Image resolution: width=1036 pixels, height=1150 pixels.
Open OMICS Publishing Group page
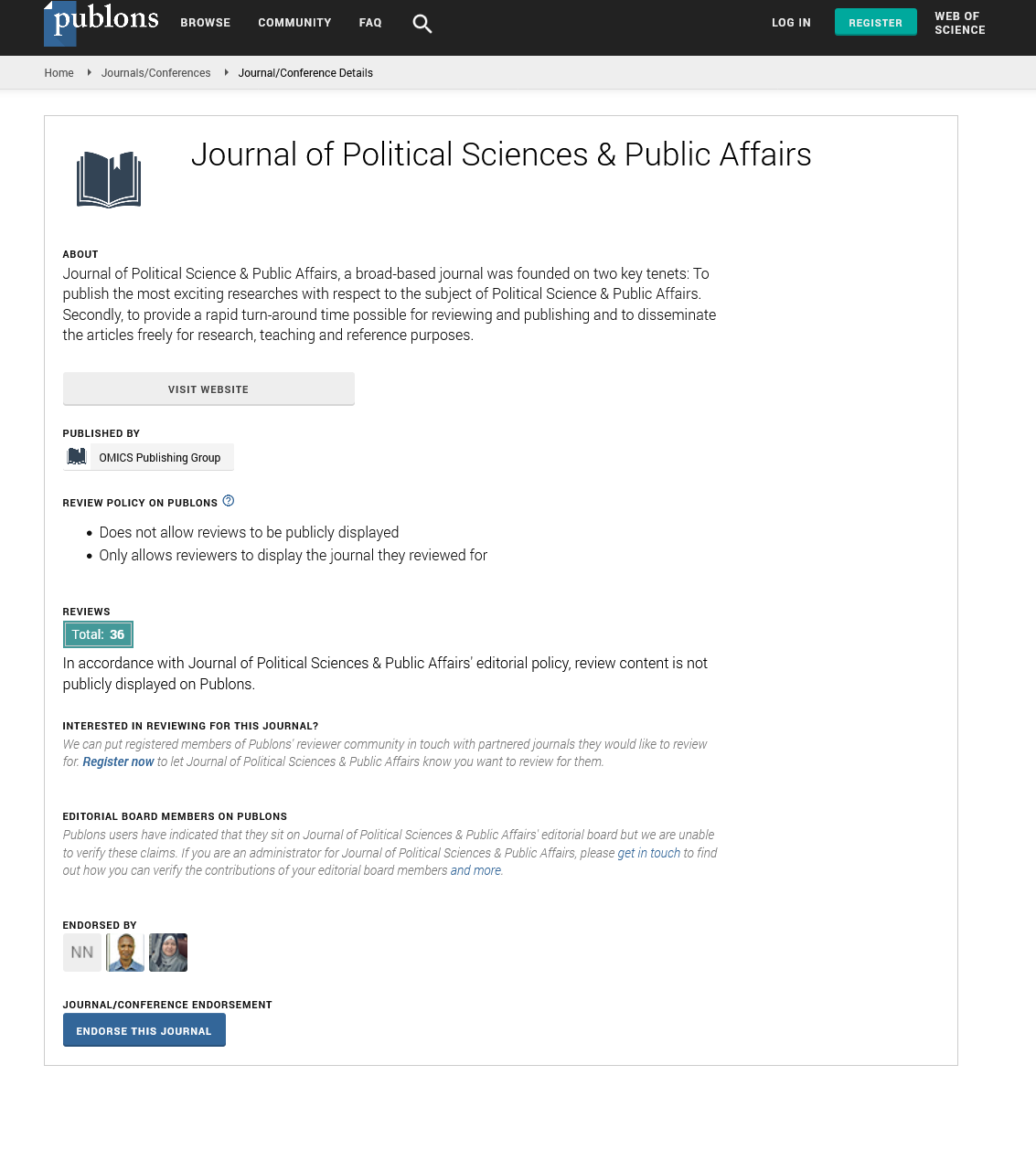[160, 458]
